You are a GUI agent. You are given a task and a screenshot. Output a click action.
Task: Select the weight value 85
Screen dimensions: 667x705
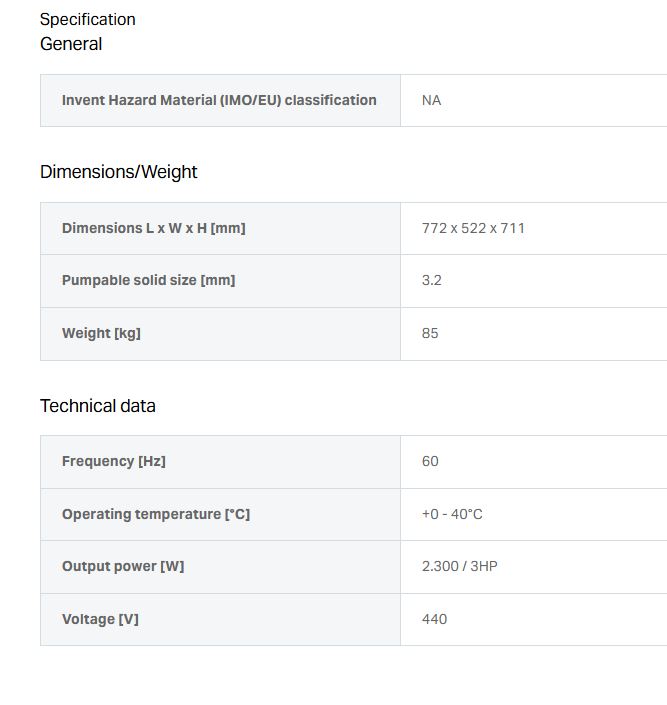pos(430,333)
